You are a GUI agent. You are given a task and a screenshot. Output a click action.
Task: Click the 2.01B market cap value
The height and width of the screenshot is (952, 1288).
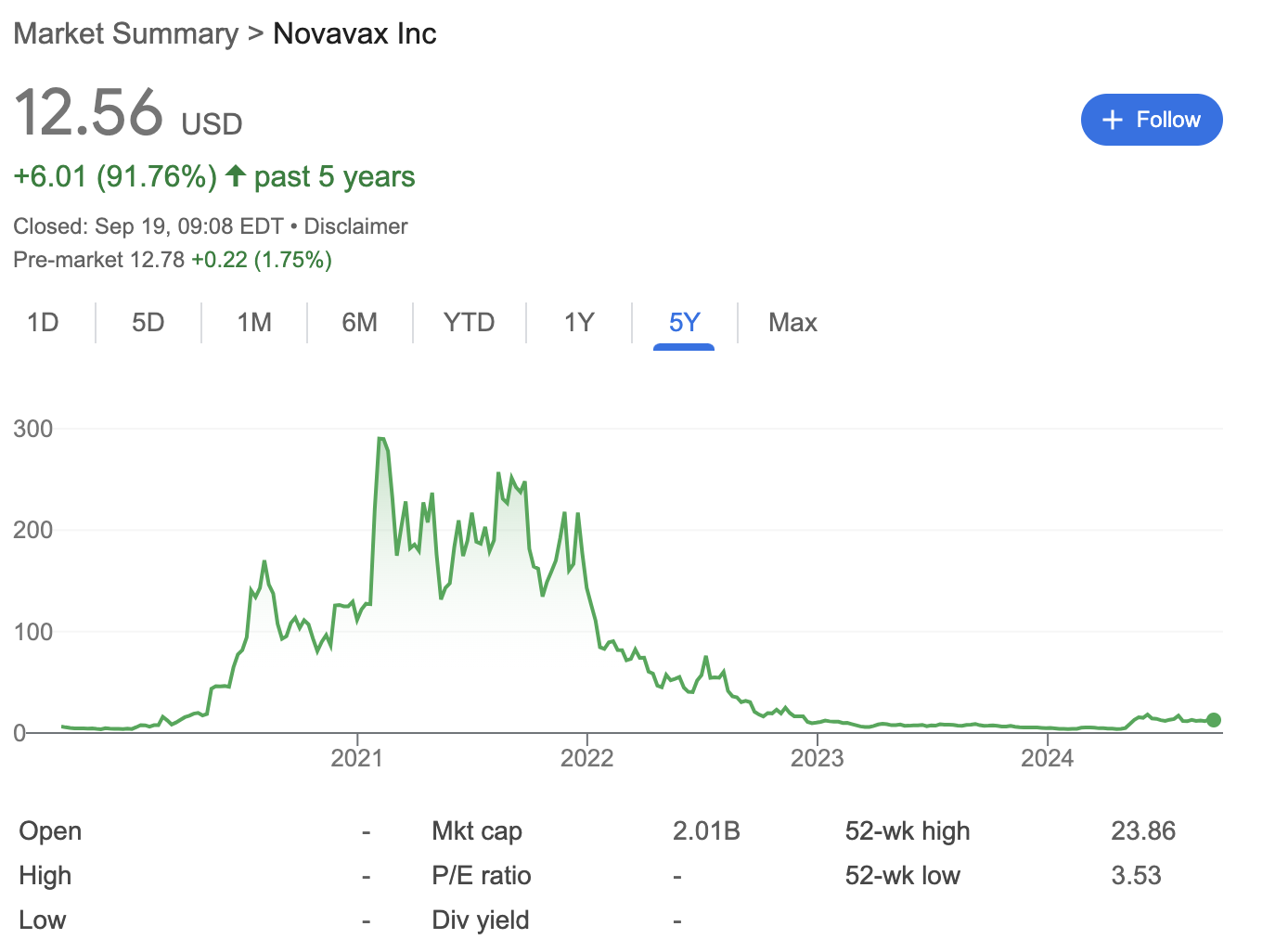click(x=706, y=830)
